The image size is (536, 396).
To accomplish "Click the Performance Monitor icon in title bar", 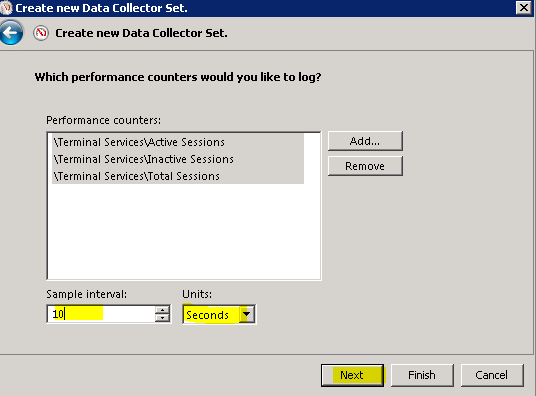I will coord(6,8).
